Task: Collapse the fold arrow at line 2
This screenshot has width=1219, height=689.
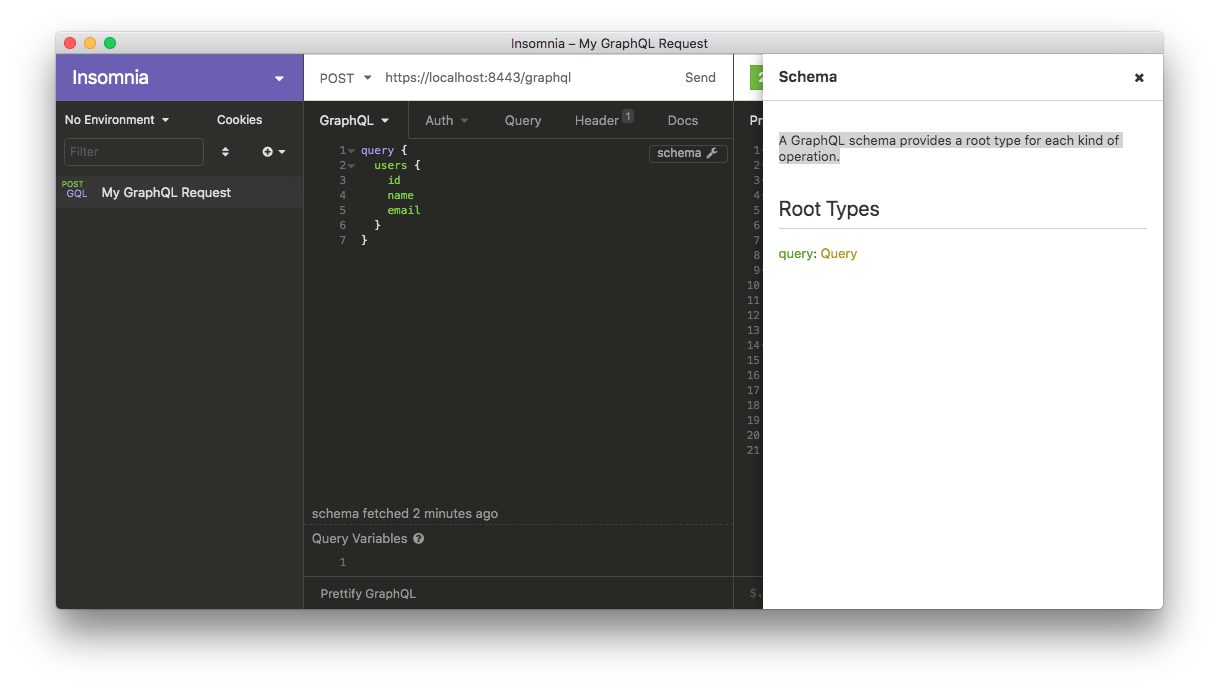Action: (x=351, y=166)
